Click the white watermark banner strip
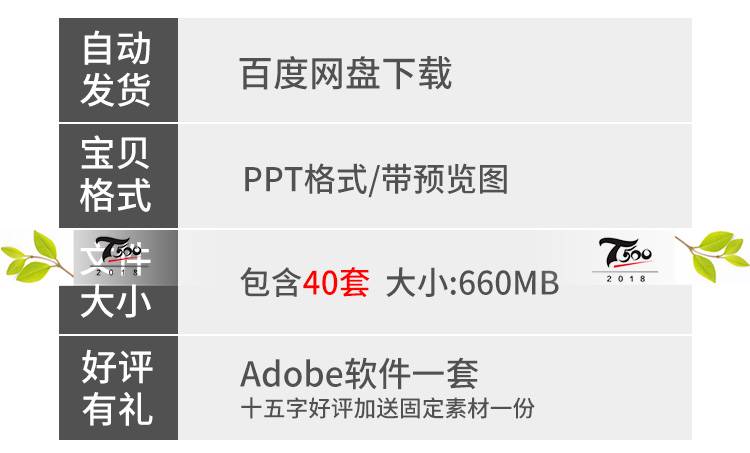The width and height of the screenshot is (750, 453). [373, 257]
